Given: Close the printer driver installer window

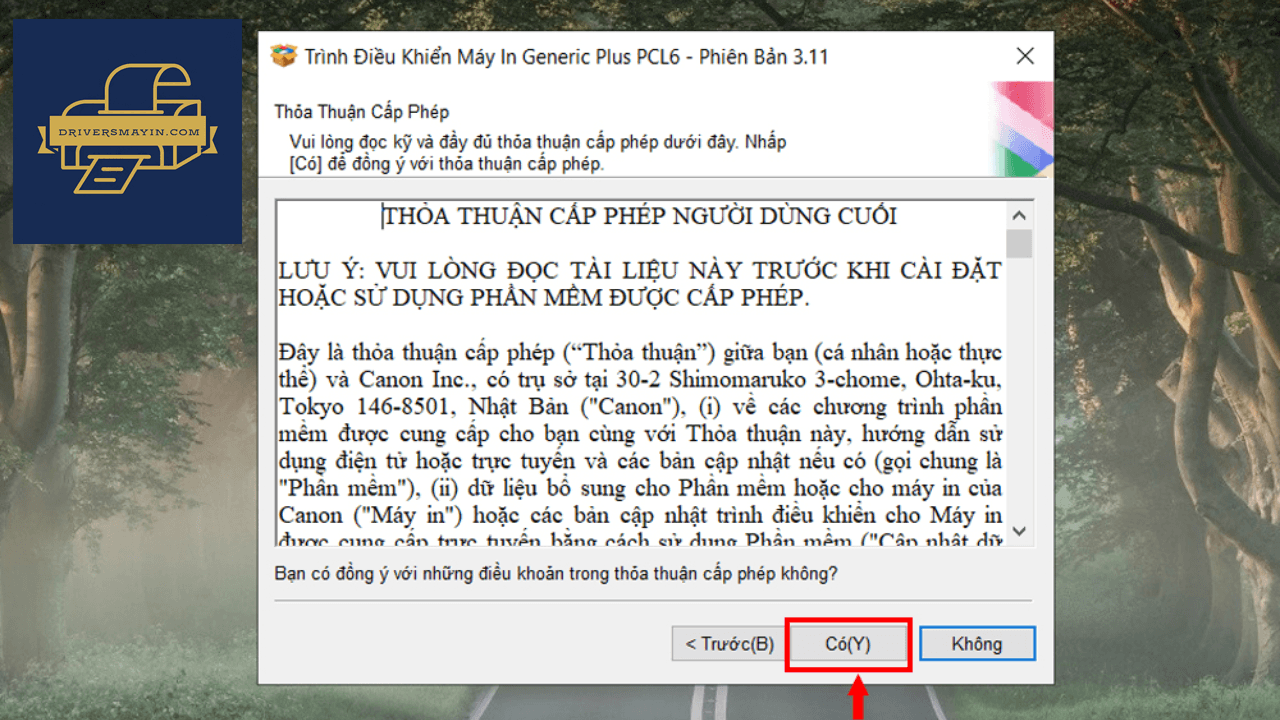Looking at the screenshot, I should (1025, 56).
